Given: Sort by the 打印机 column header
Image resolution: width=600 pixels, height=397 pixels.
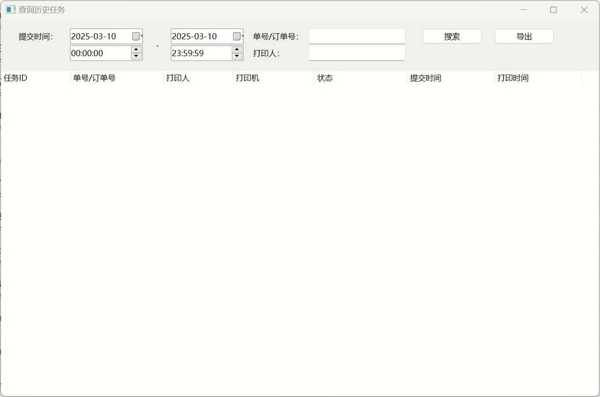Looking at the screenshot, I should (x=273, y=78).
